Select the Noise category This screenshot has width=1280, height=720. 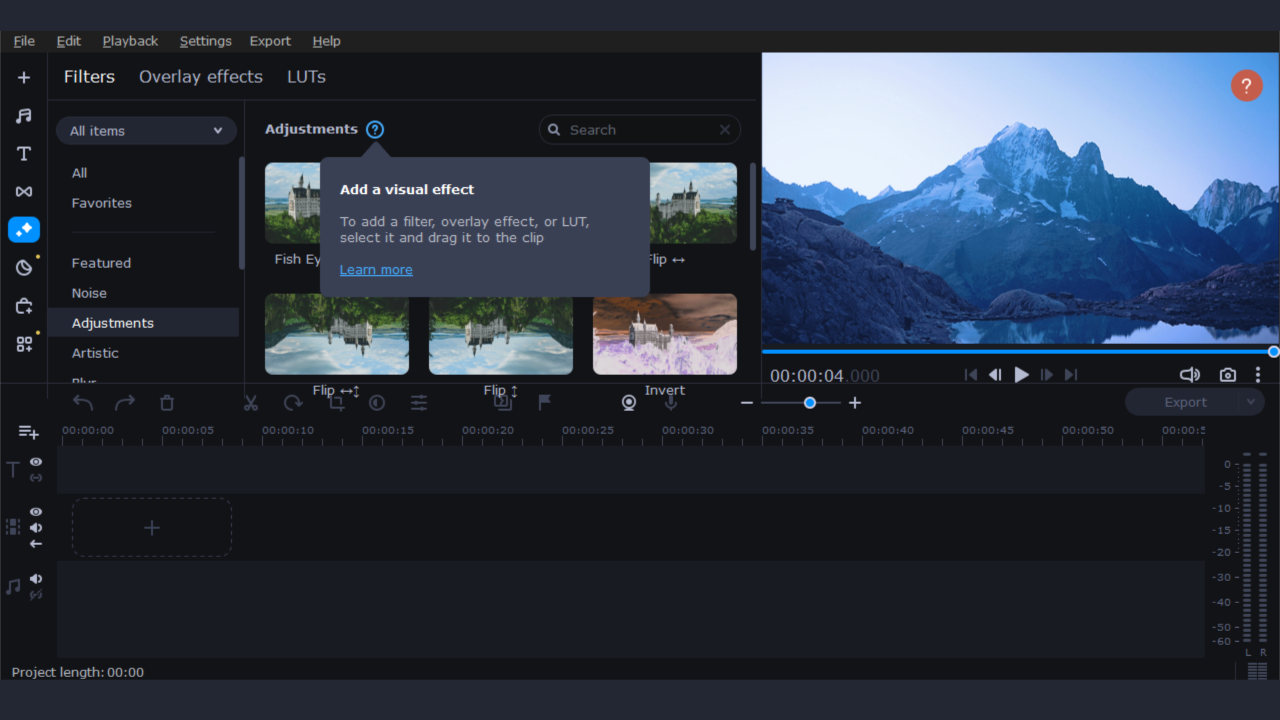tap(89, 293)
